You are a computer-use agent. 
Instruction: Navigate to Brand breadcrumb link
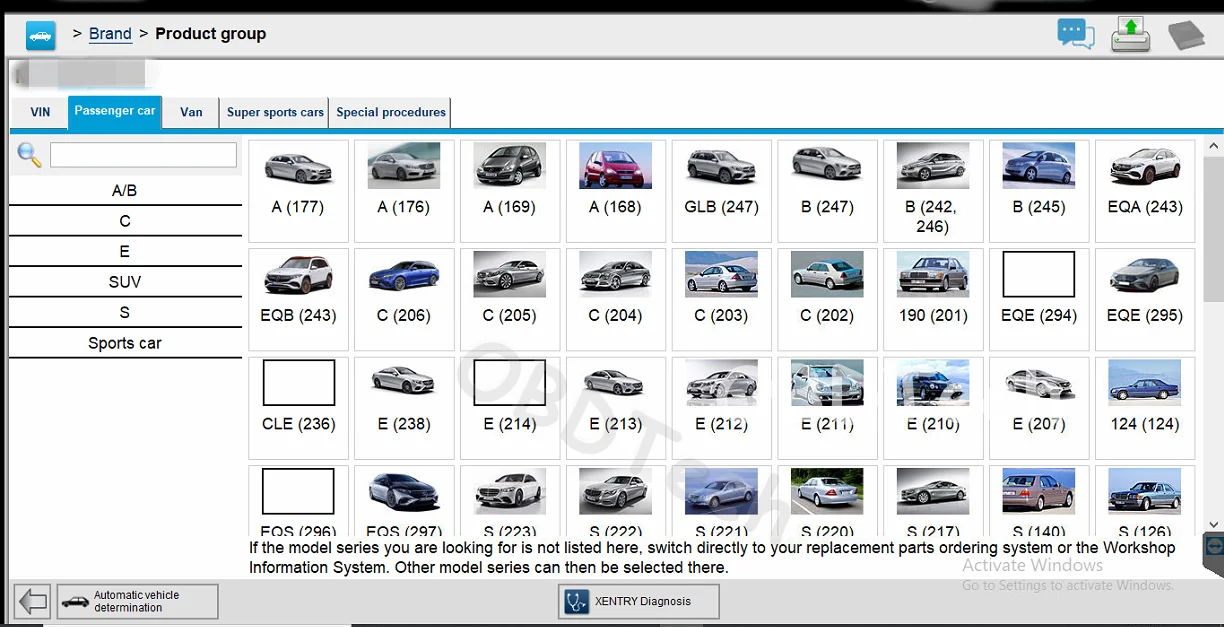110,34
